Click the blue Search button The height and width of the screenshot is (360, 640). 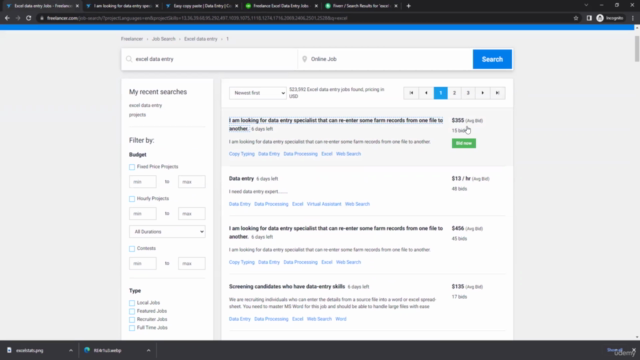coord(492,59)
